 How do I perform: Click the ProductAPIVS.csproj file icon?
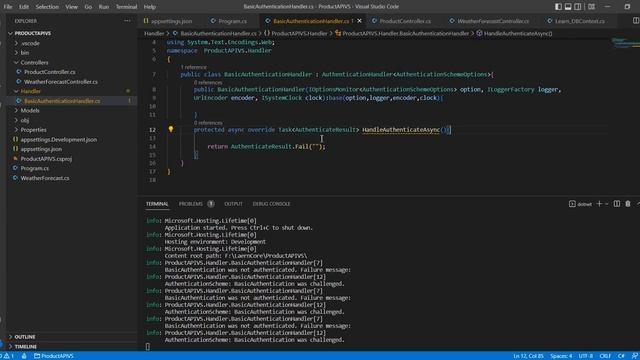[x=15, y=158]
